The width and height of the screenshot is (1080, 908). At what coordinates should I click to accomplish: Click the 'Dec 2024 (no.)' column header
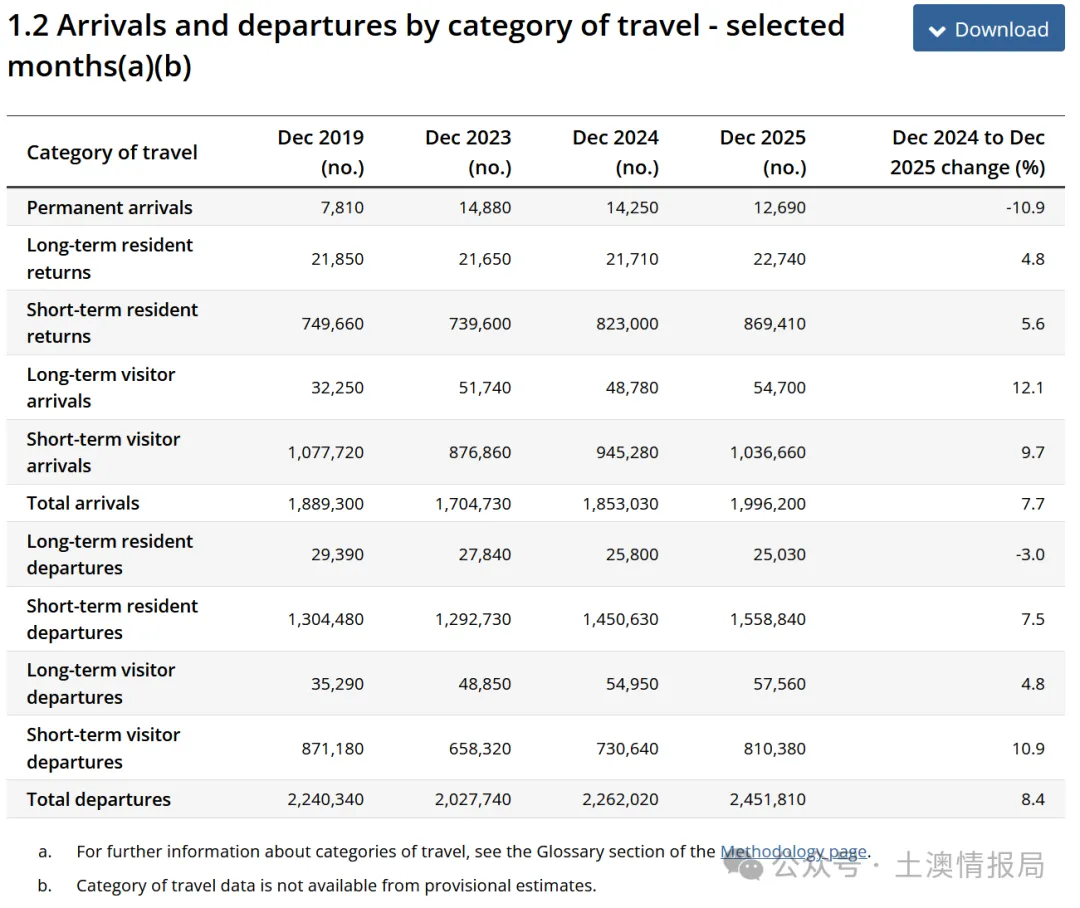coord(615,152)
